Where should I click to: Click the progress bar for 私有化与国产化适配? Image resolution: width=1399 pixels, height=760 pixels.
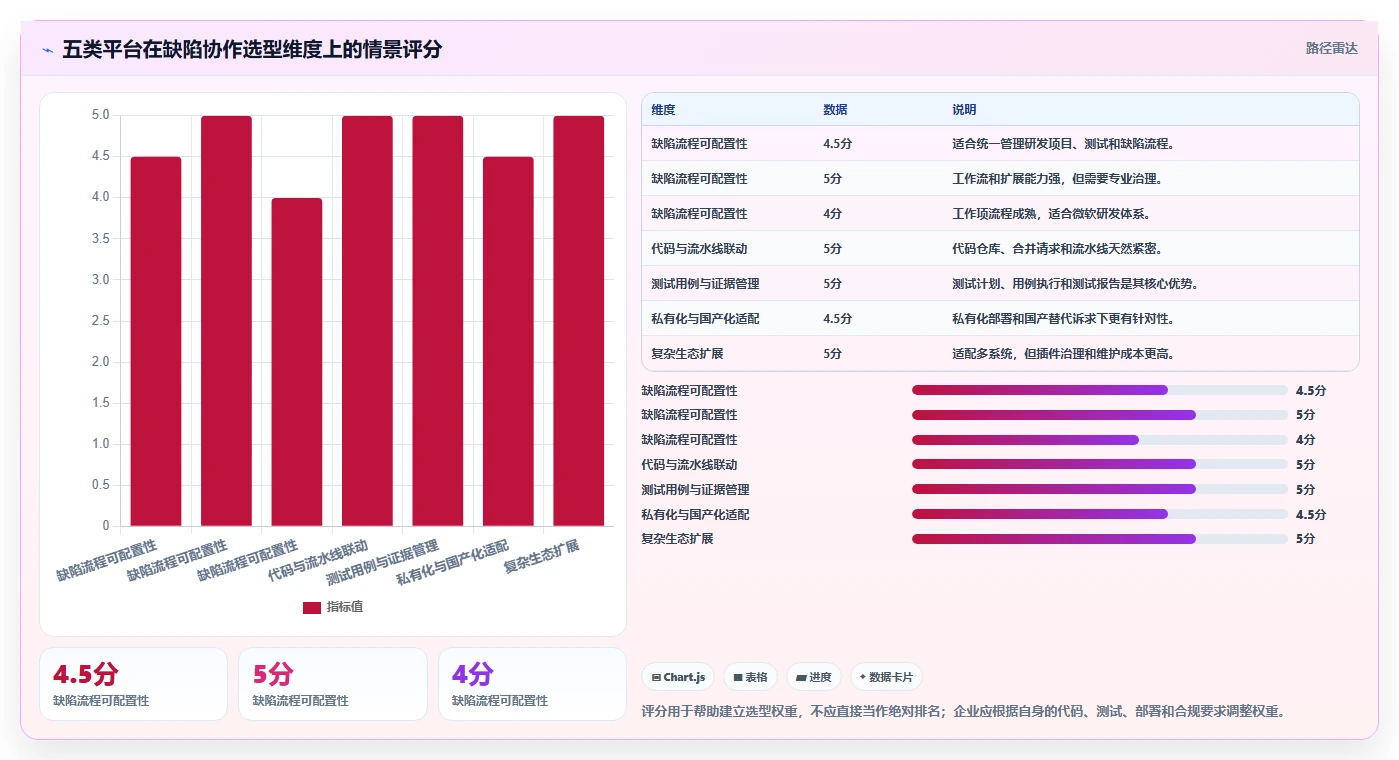click(1100, 514)
